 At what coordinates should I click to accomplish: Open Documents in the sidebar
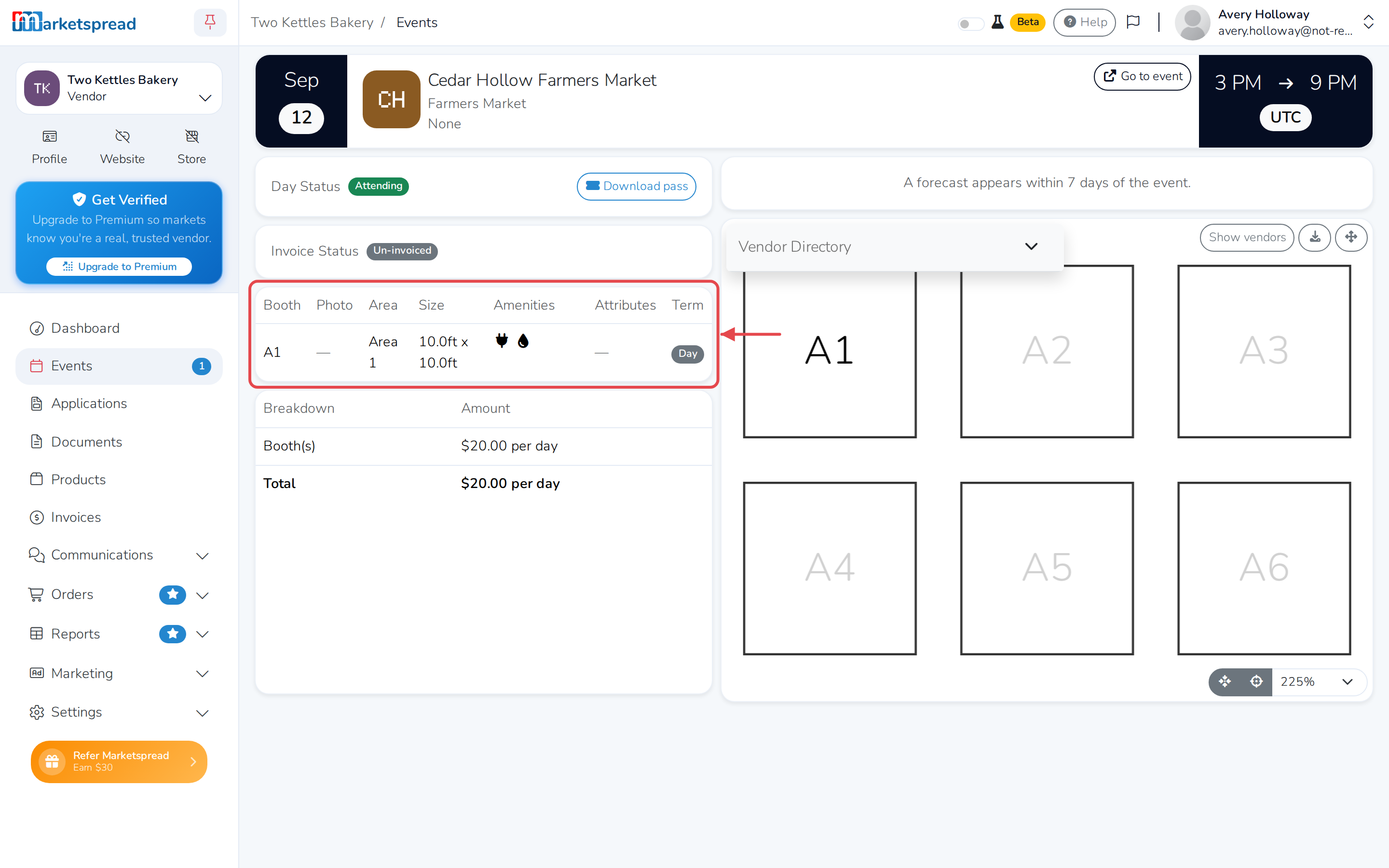tap(119, 442)
